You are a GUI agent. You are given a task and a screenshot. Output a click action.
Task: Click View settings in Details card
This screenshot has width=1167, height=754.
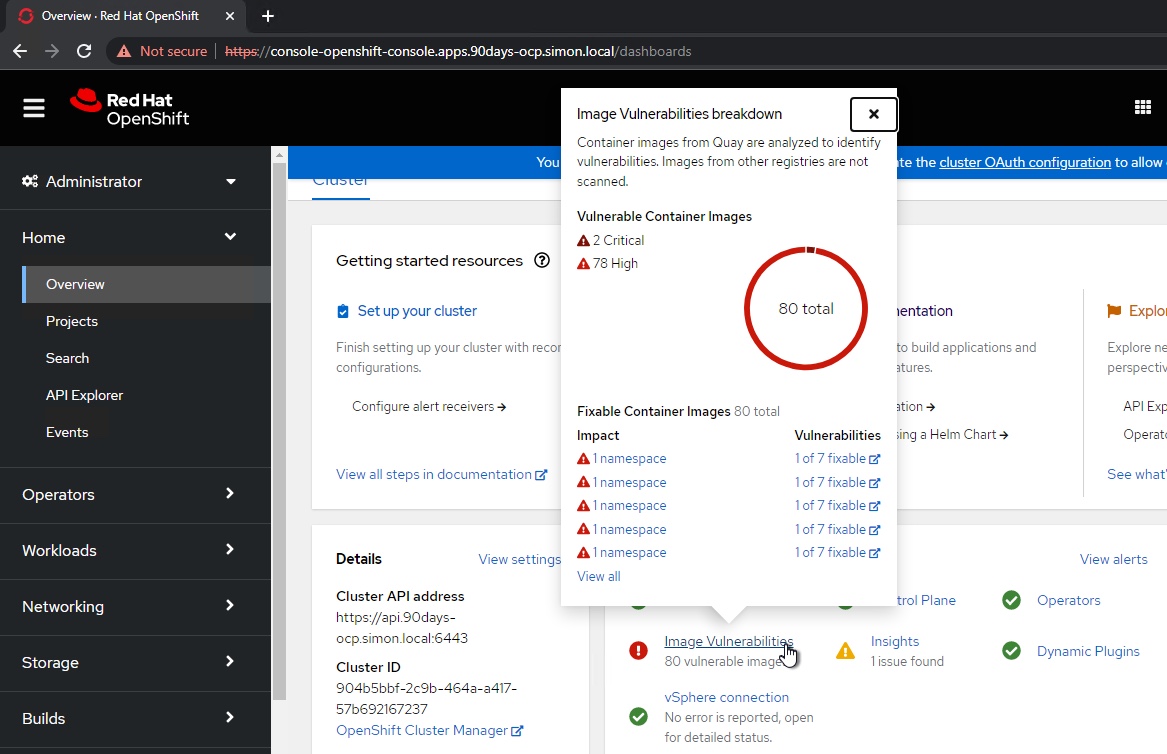519,559
